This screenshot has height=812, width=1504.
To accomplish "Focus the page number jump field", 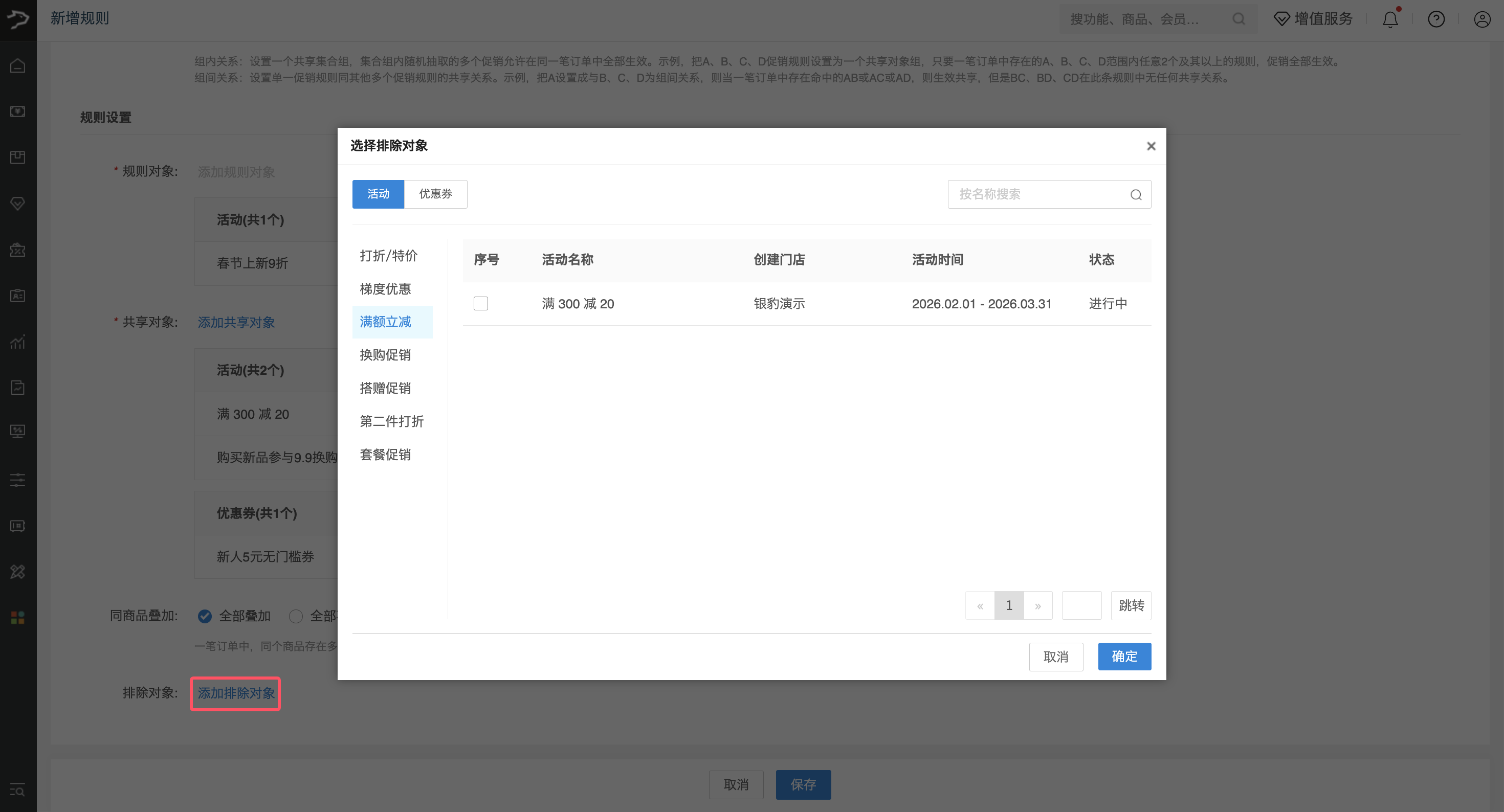I will coord(1081,605).
